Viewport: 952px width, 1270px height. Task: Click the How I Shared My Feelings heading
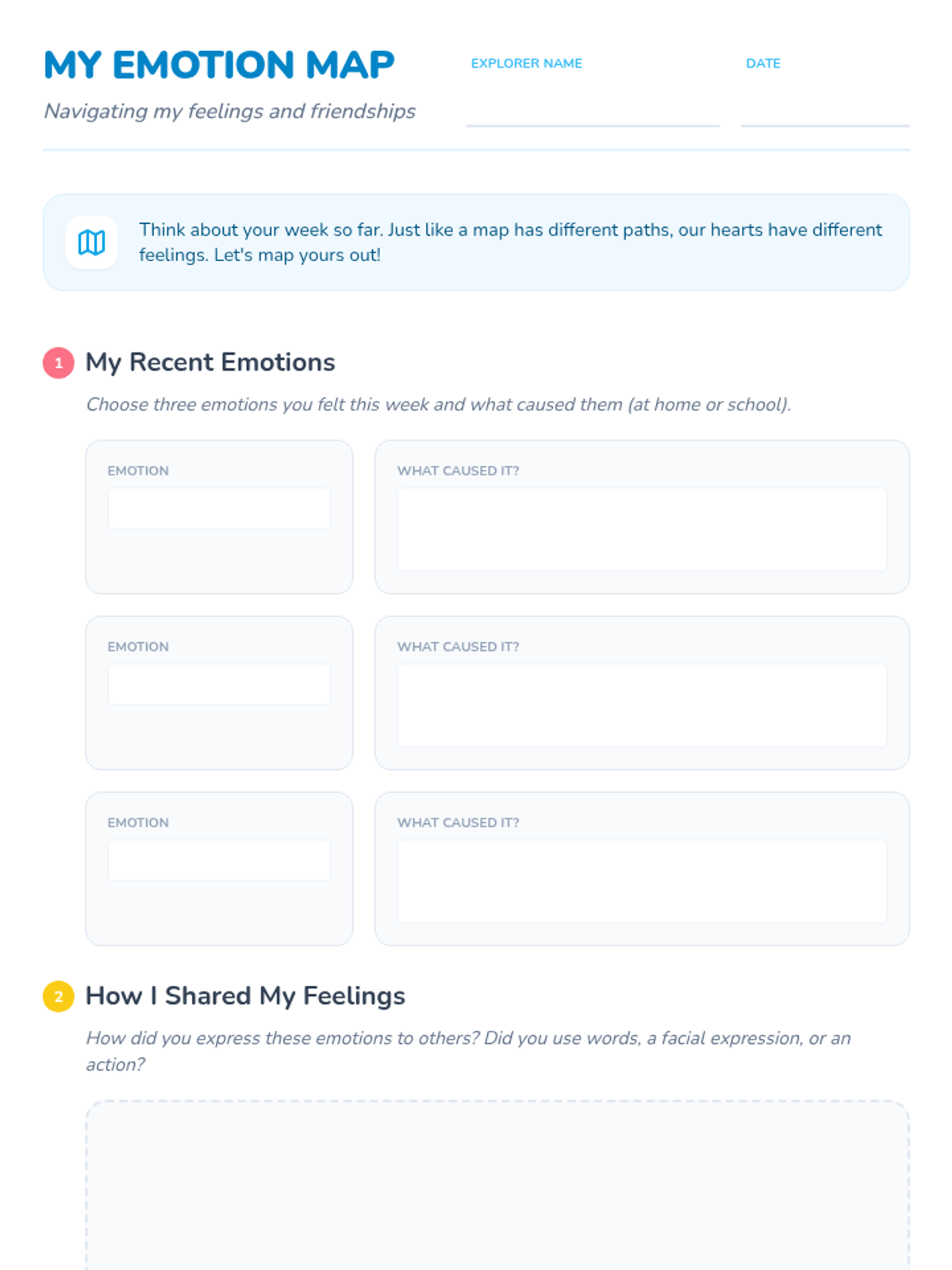245,996
